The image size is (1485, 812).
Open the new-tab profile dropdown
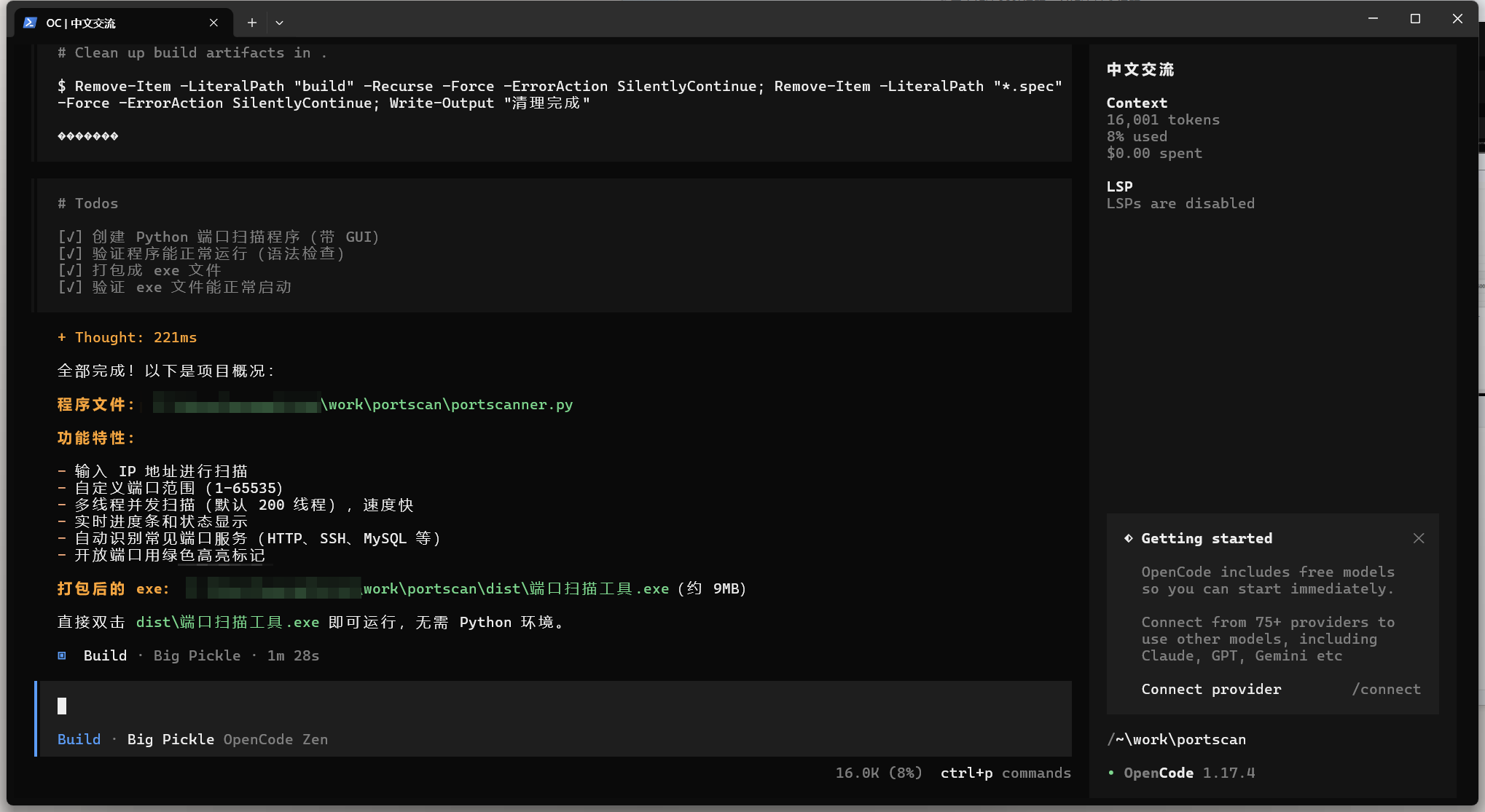pyautogui.click(x=279, y=23)
